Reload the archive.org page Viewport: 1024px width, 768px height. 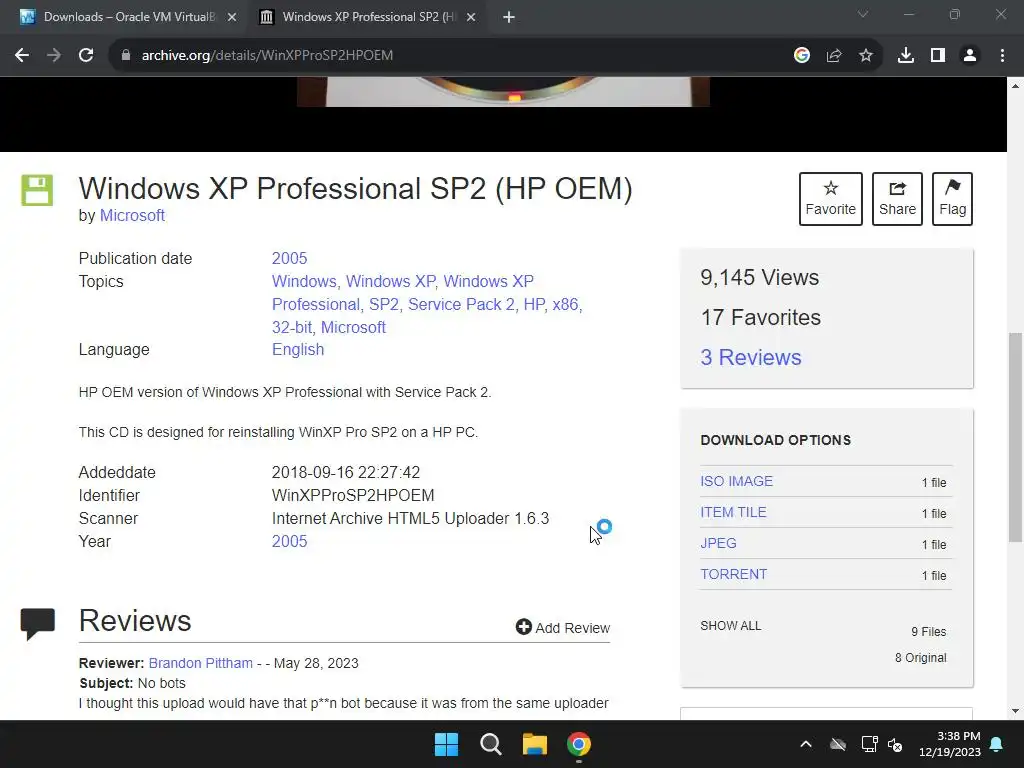pyautogui.click(x=86, y=56)
